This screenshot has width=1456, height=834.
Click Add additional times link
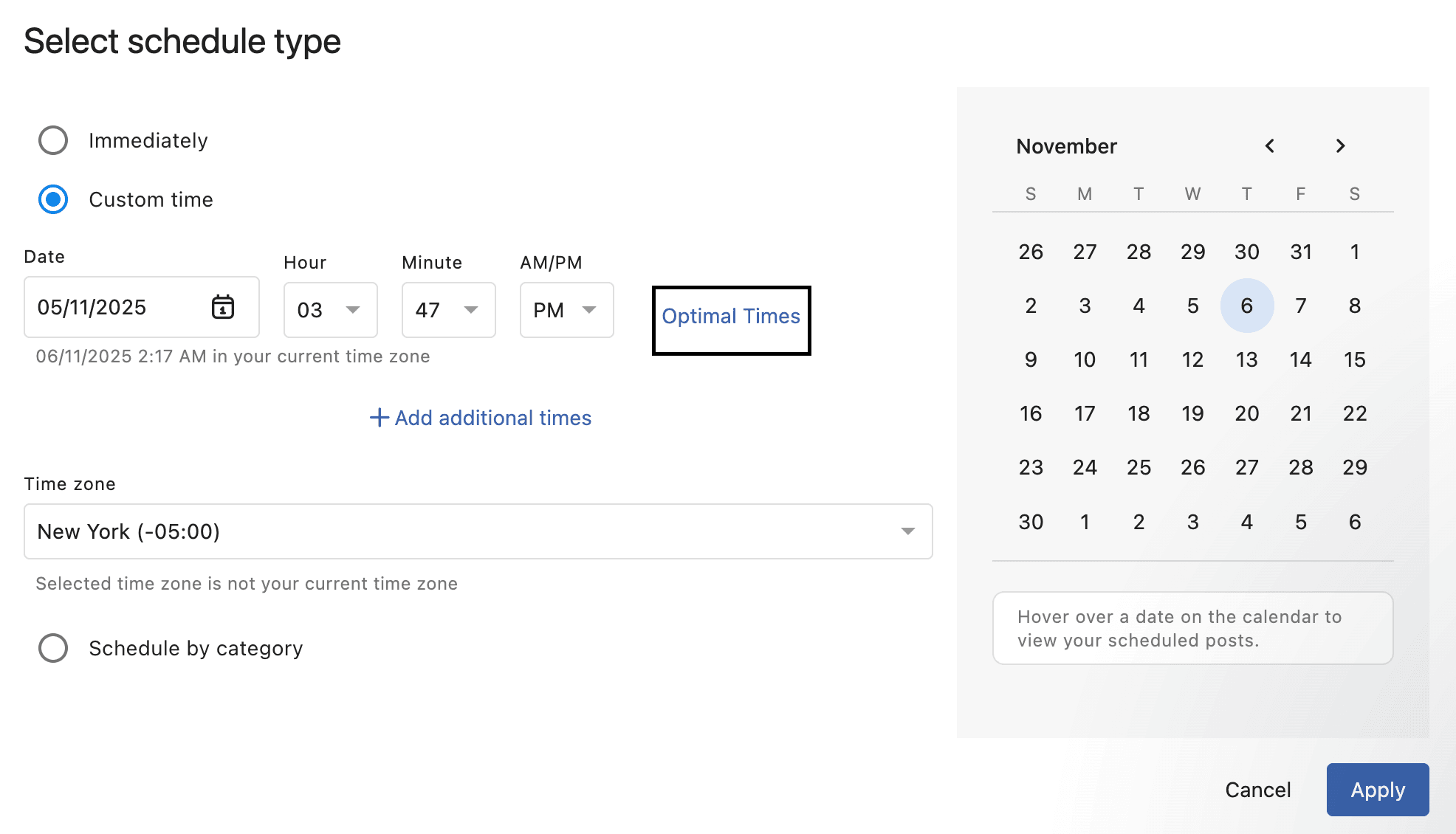click(492, 418)
